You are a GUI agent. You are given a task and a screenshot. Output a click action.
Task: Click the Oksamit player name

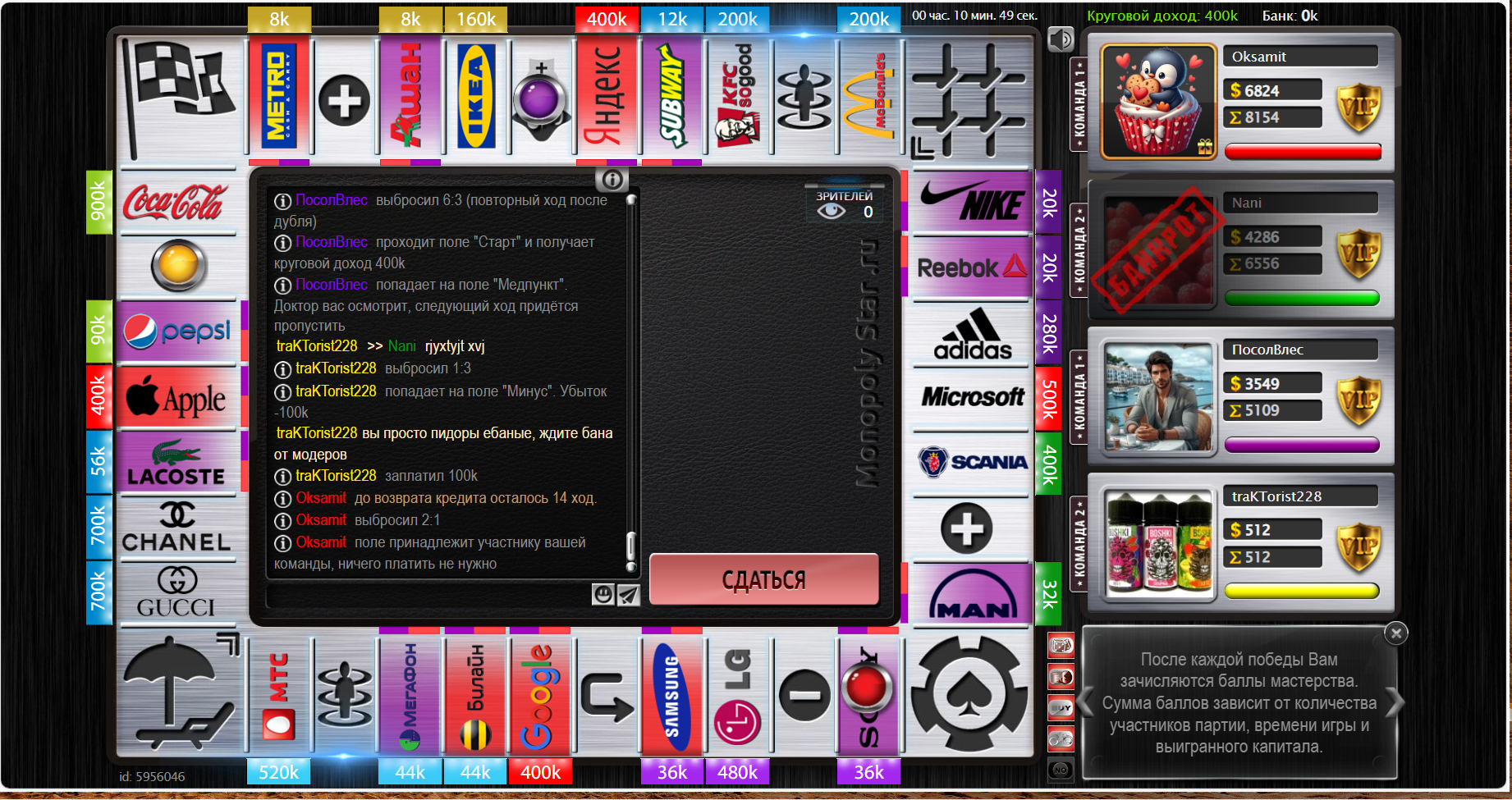tap(1258, 57)
